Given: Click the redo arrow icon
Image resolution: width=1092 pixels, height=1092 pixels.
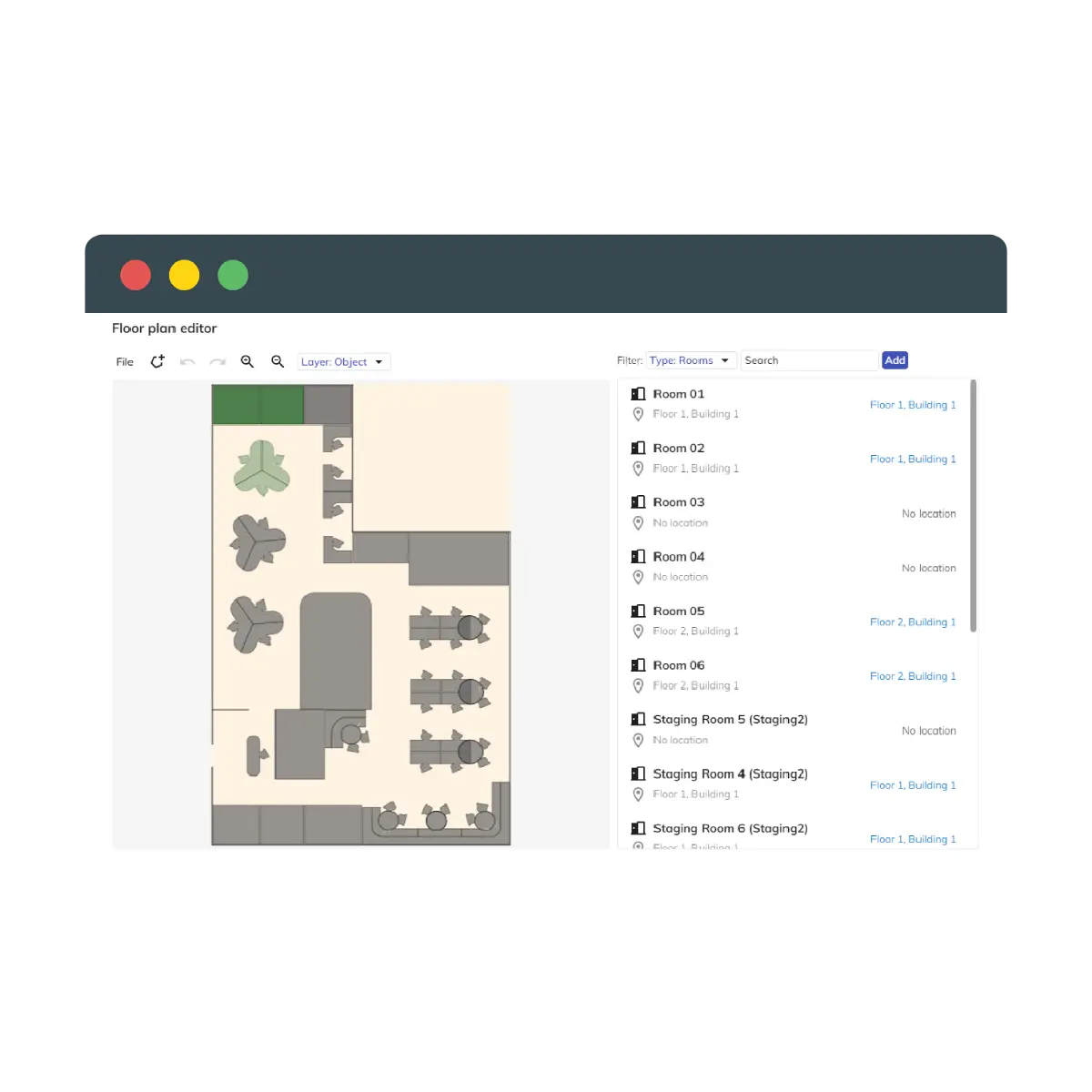Looking at the screenshot, I should [x=217, y=362].
